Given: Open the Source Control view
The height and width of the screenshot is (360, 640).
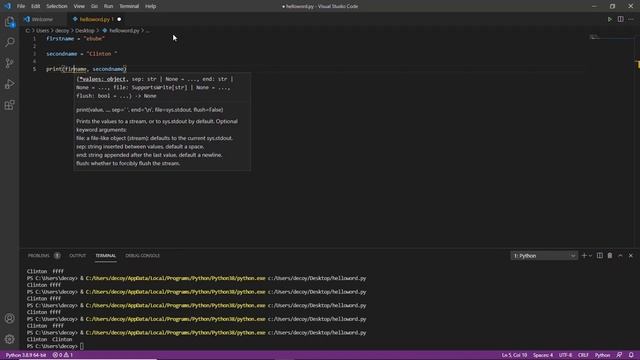Looking at the screenshot, I should (x=9, y=63).
